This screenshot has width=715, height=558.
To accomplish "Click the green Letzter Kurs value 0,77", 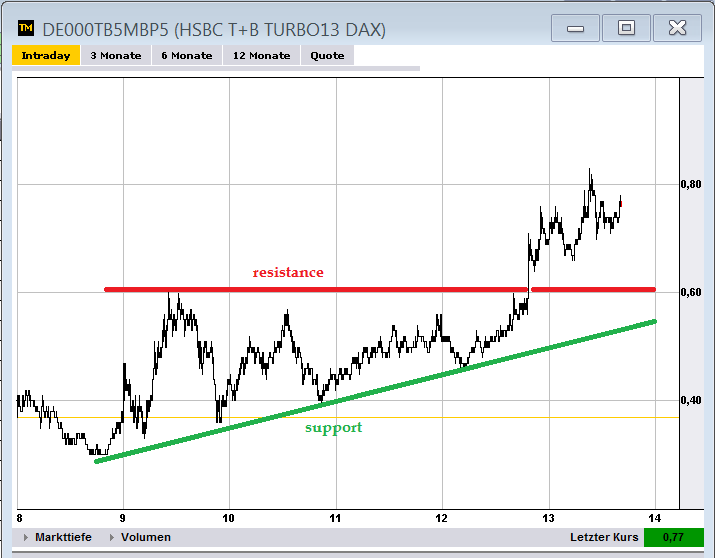I will pos(674,537).
